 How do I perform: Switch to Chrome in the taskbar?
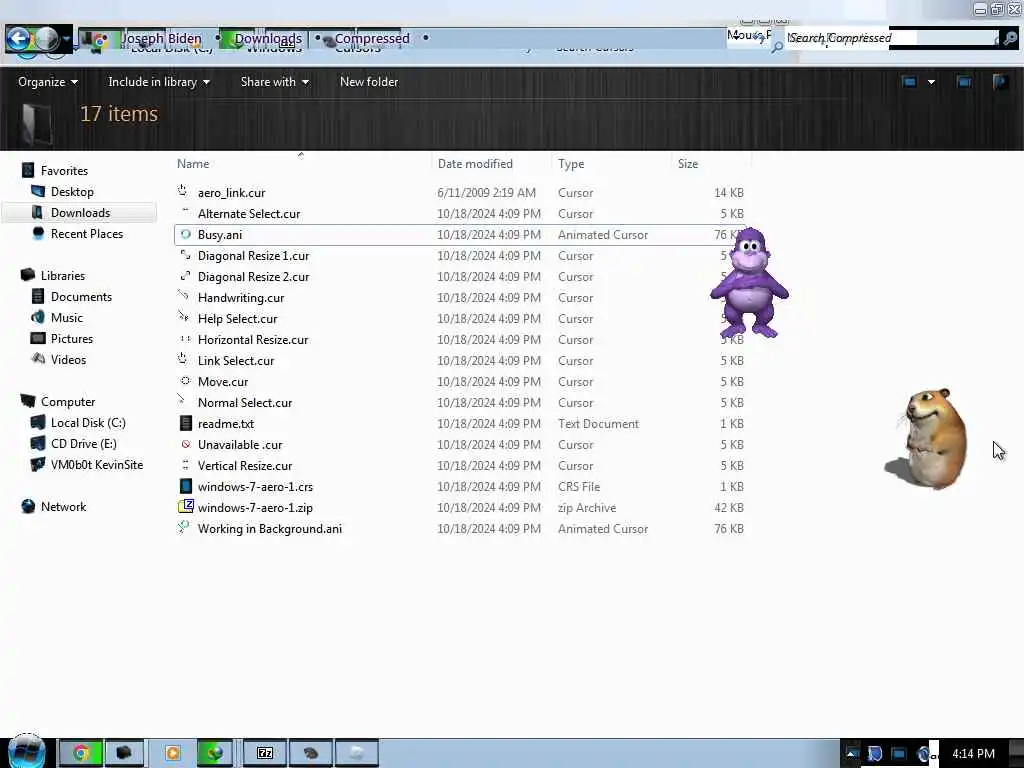click(81, 753)
